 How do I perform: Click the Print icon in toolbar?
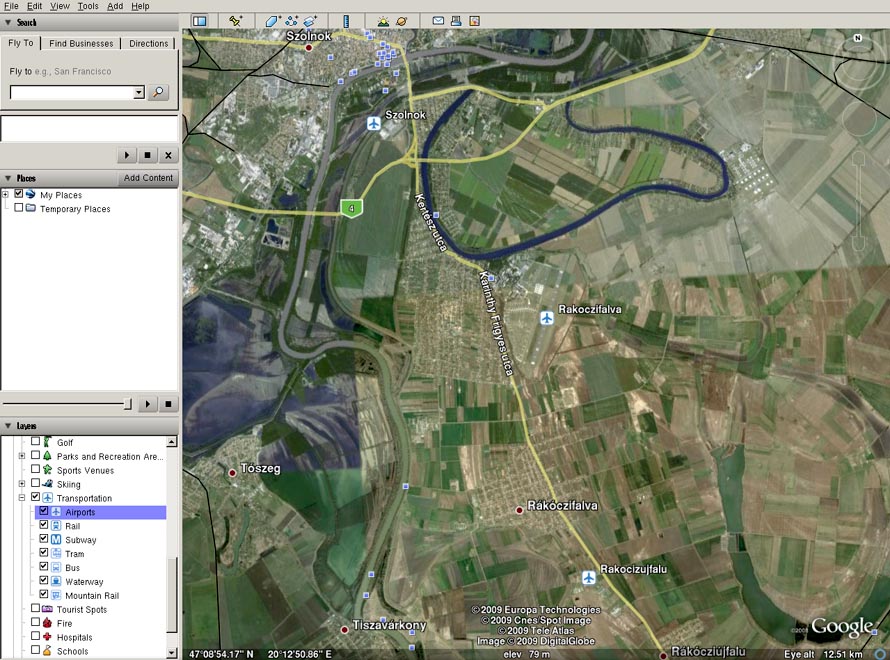456,20
